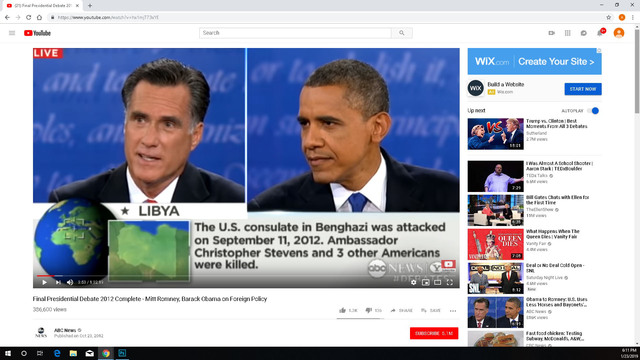This screenshot has width=640, height=360.
Task: Open Deal or No Deal Cold Open video
Action: 496,278
